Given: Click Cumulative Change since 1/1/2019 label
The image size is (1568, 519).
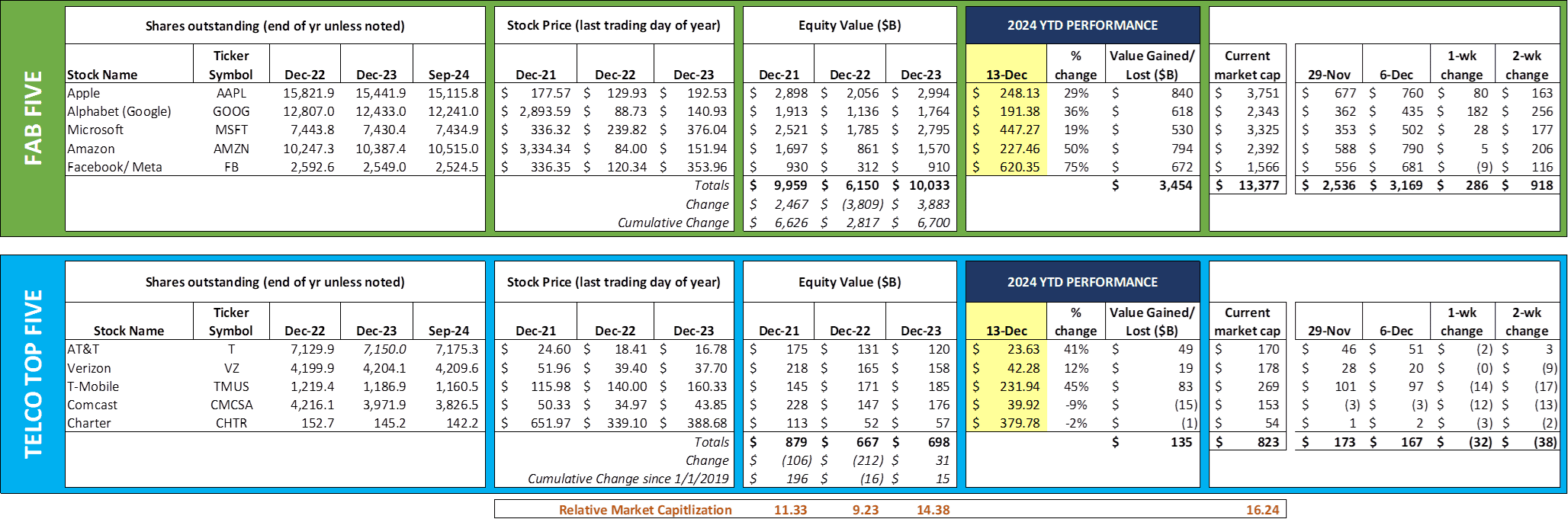Looking at the screenshot, I should coord(628,479).
